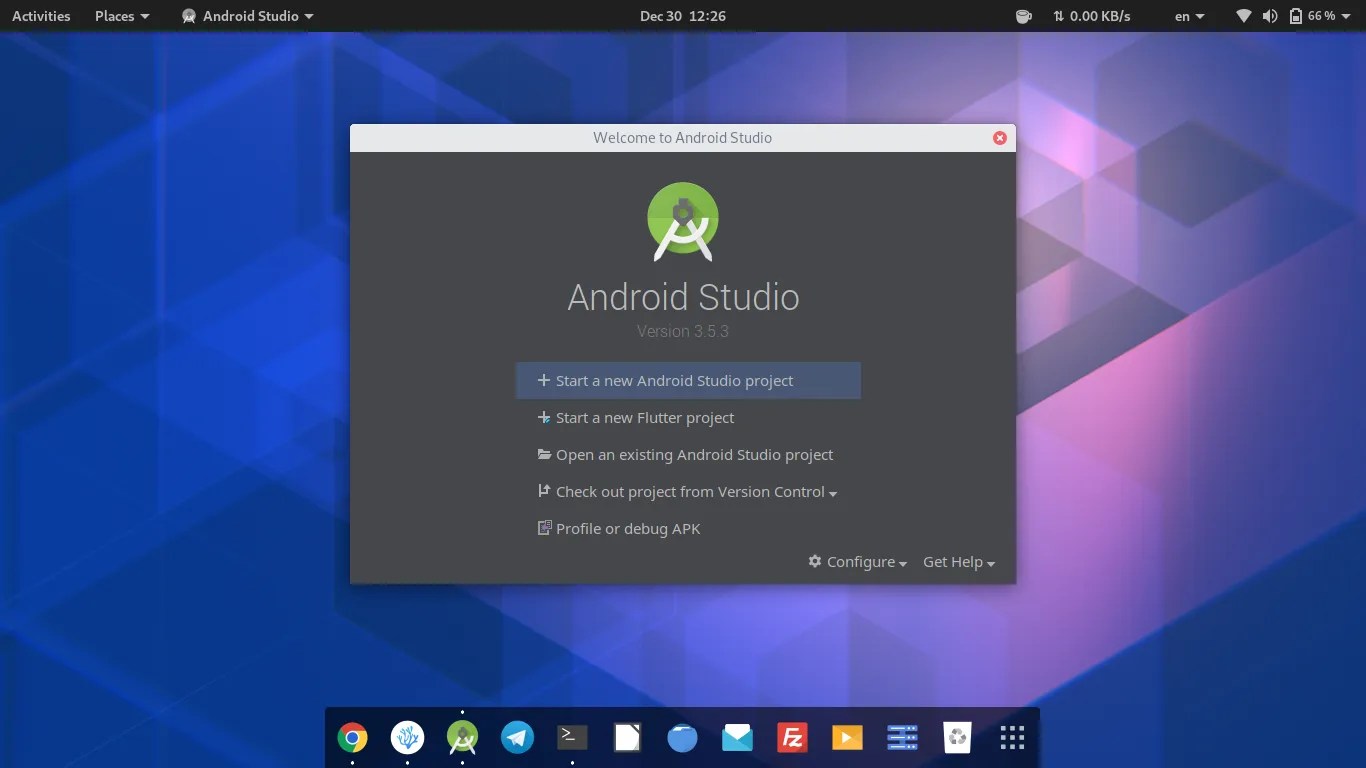Screen dimensions: 1366x768
Task: Show all applications grid
Action: point(1012,738)
